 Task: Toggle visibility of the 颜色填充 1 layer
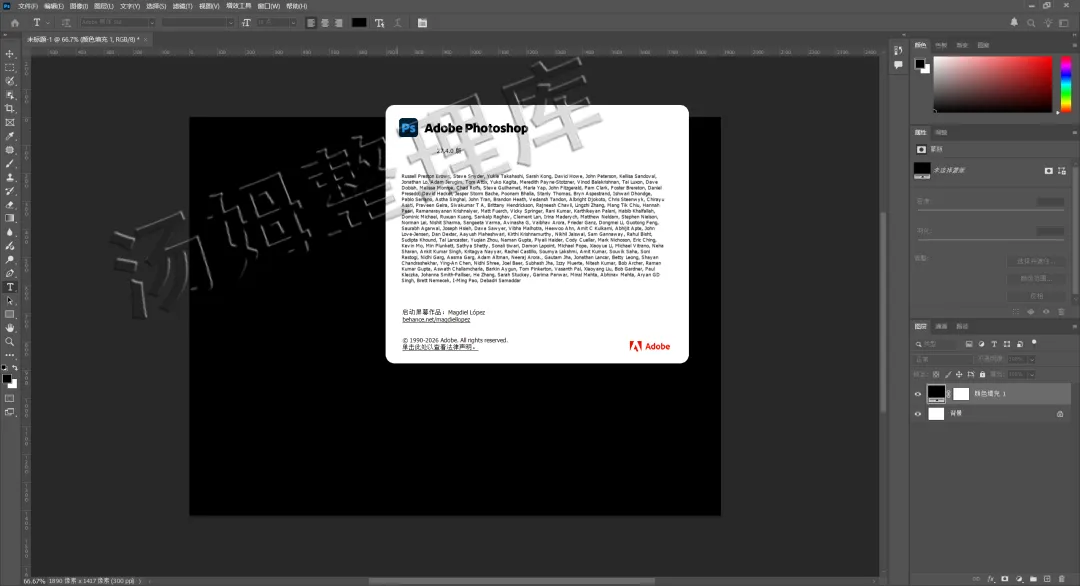click(x=917, y=395)
